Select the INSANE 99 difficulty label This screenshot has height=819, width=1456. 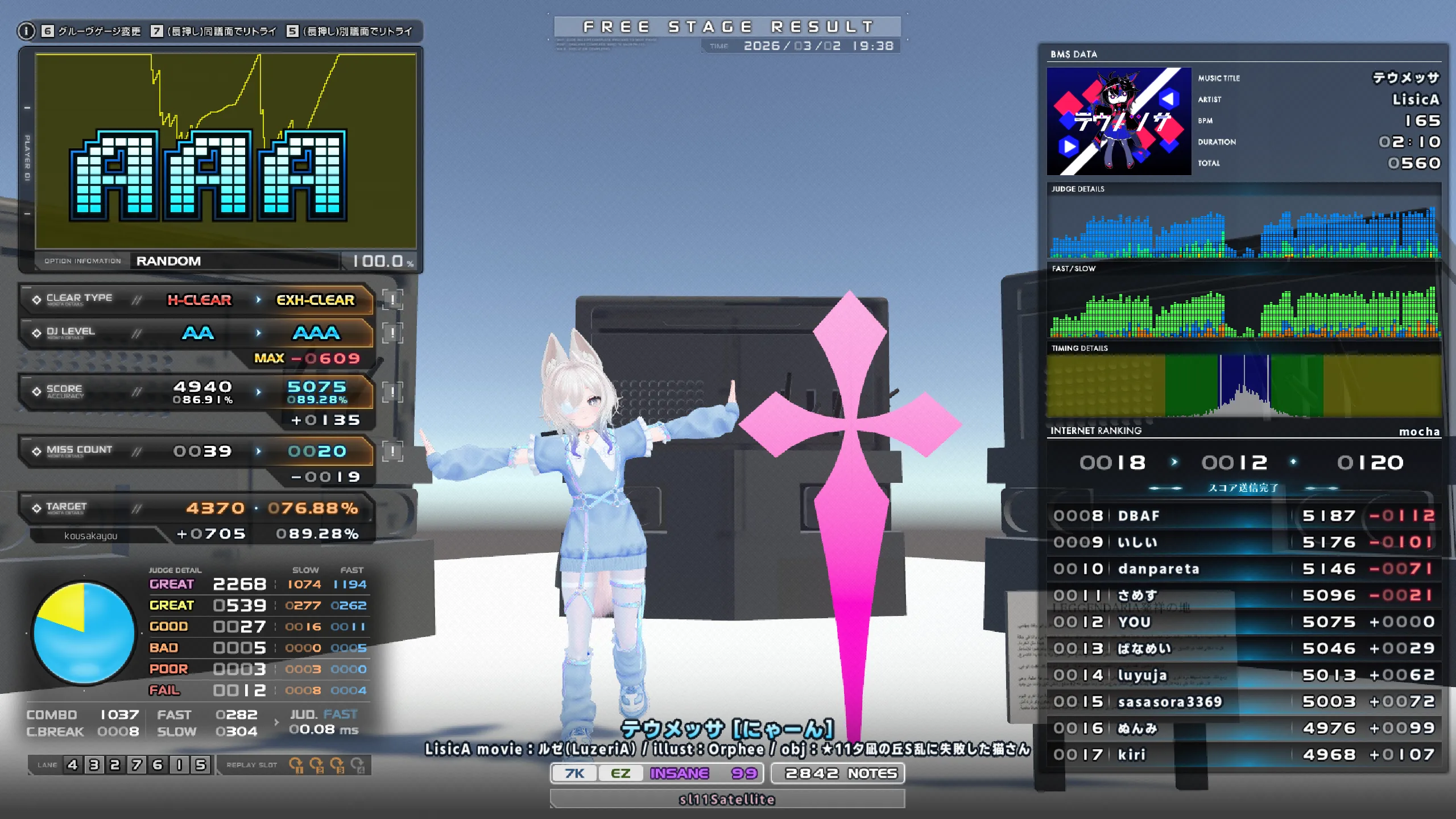click(703, 773)
